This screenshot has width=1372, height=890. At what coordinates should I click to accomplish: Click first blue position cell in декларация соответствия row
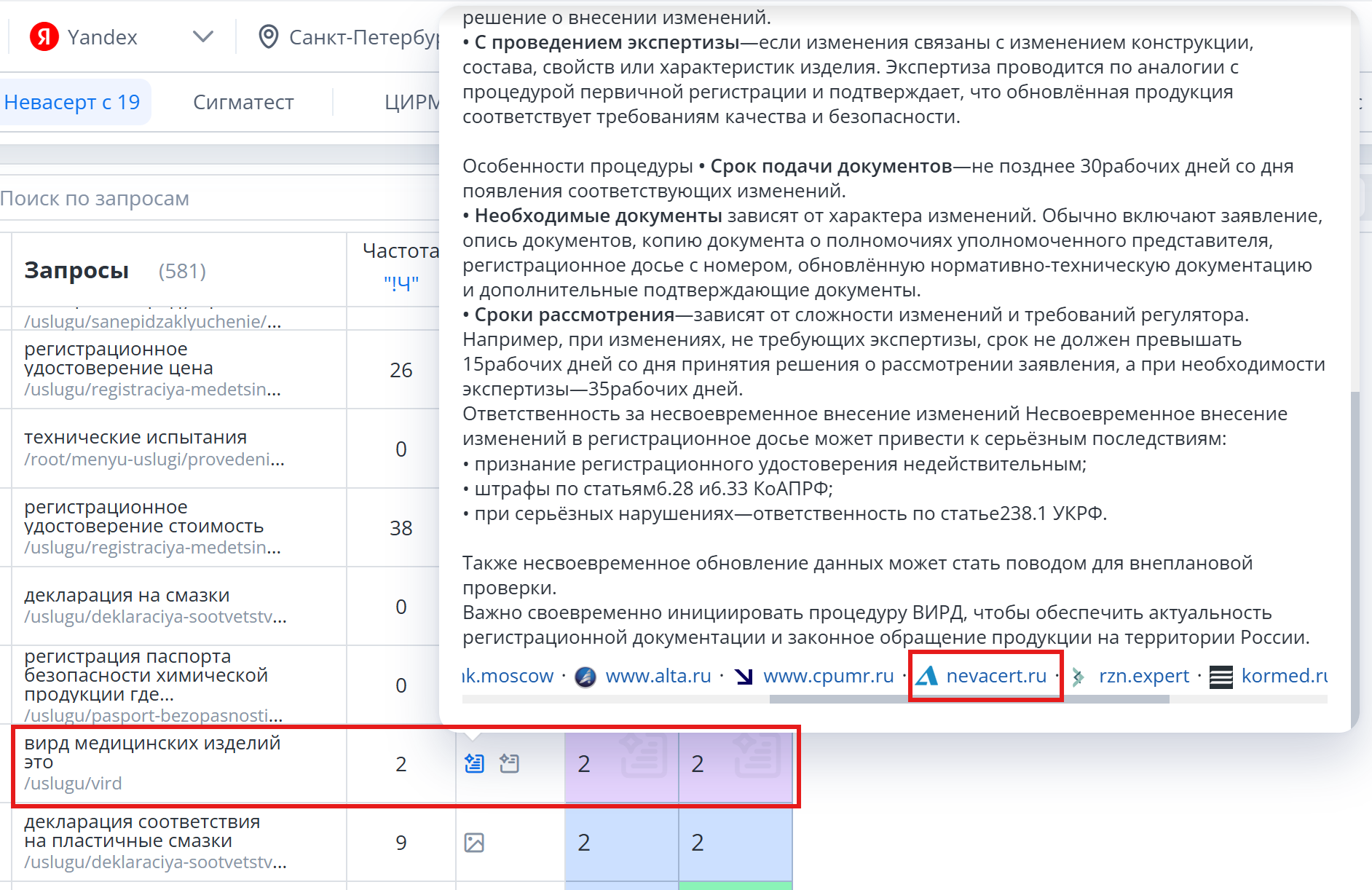621,843
